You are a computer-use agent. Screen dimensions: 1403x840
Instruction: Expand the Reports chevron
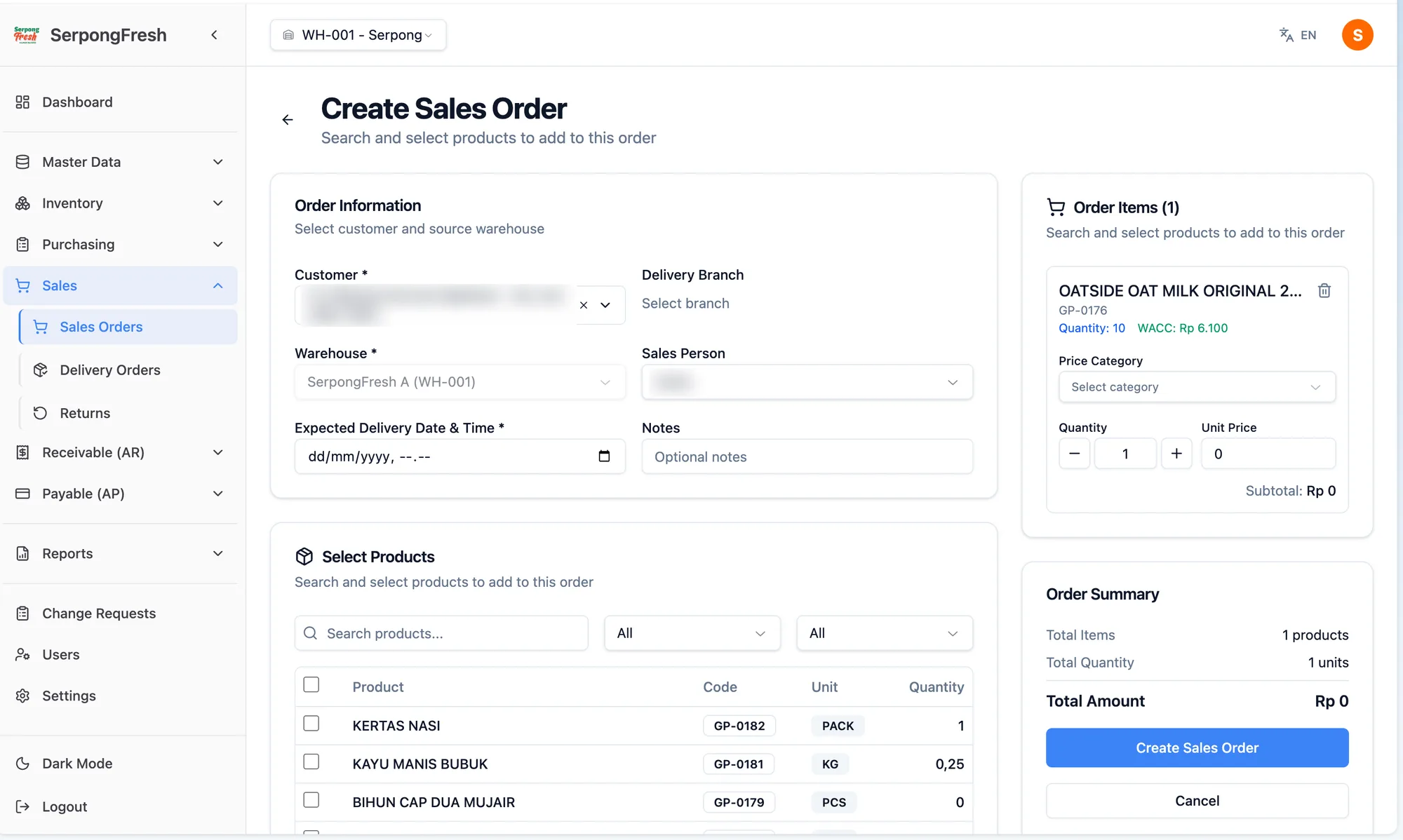tap(218, 553)
